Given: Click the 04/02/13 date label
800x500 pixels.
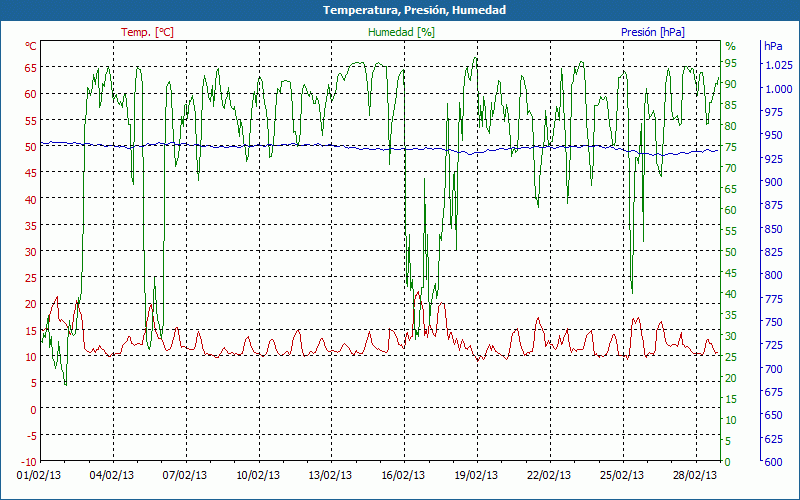Looking at the screenshot, I should pyautogui.click(x=112, y=476).
